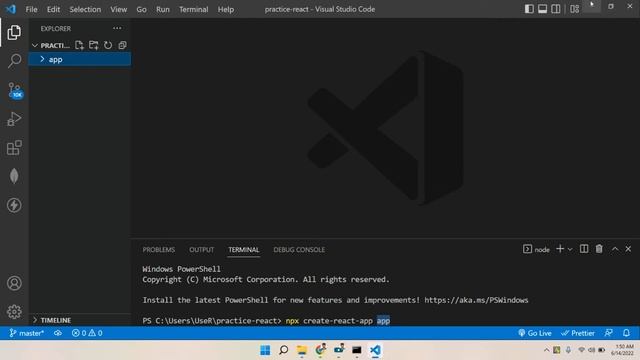Viewport: 640px width, 360px height.
Task: Open the Go menu
Action: click(141, 9)
